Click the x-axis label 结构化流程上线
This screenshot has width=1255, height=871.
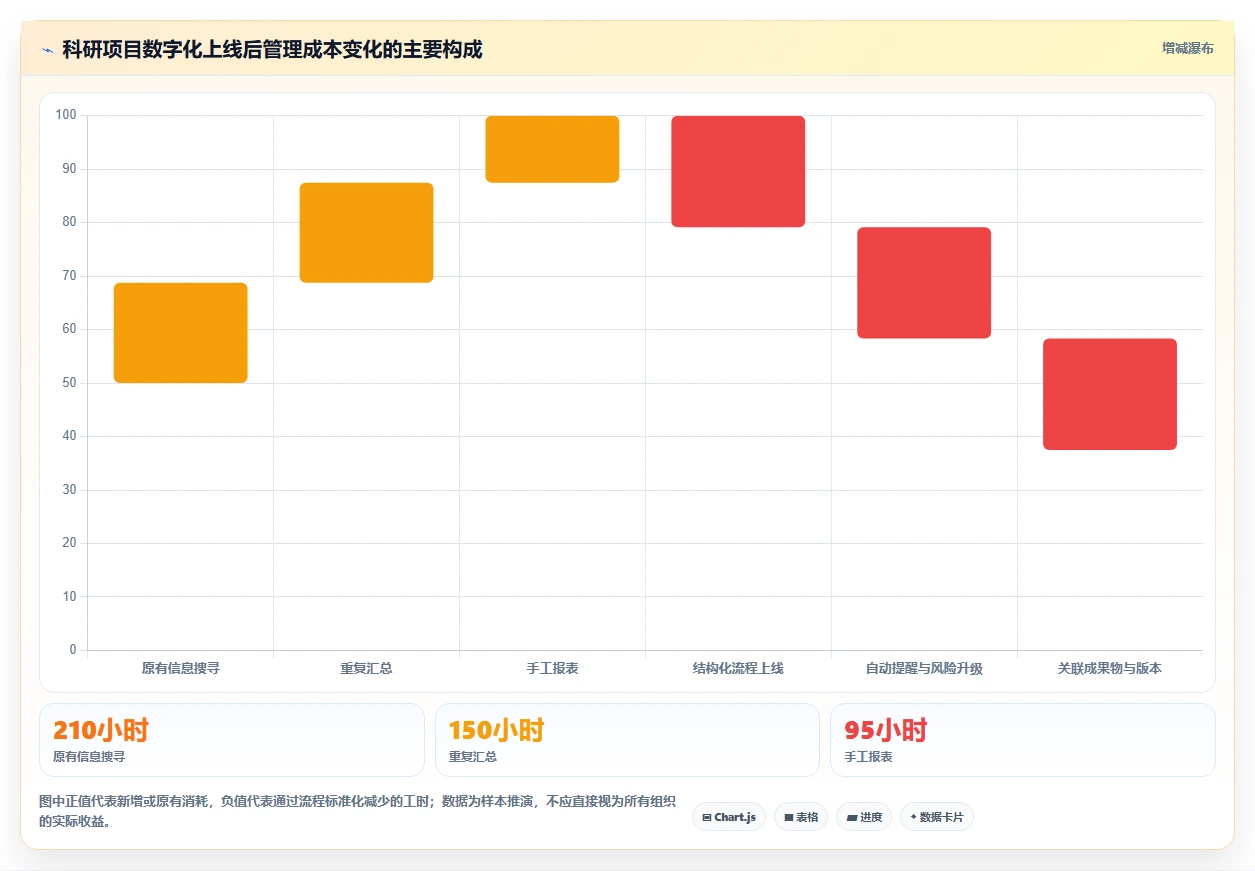[738, 668]
